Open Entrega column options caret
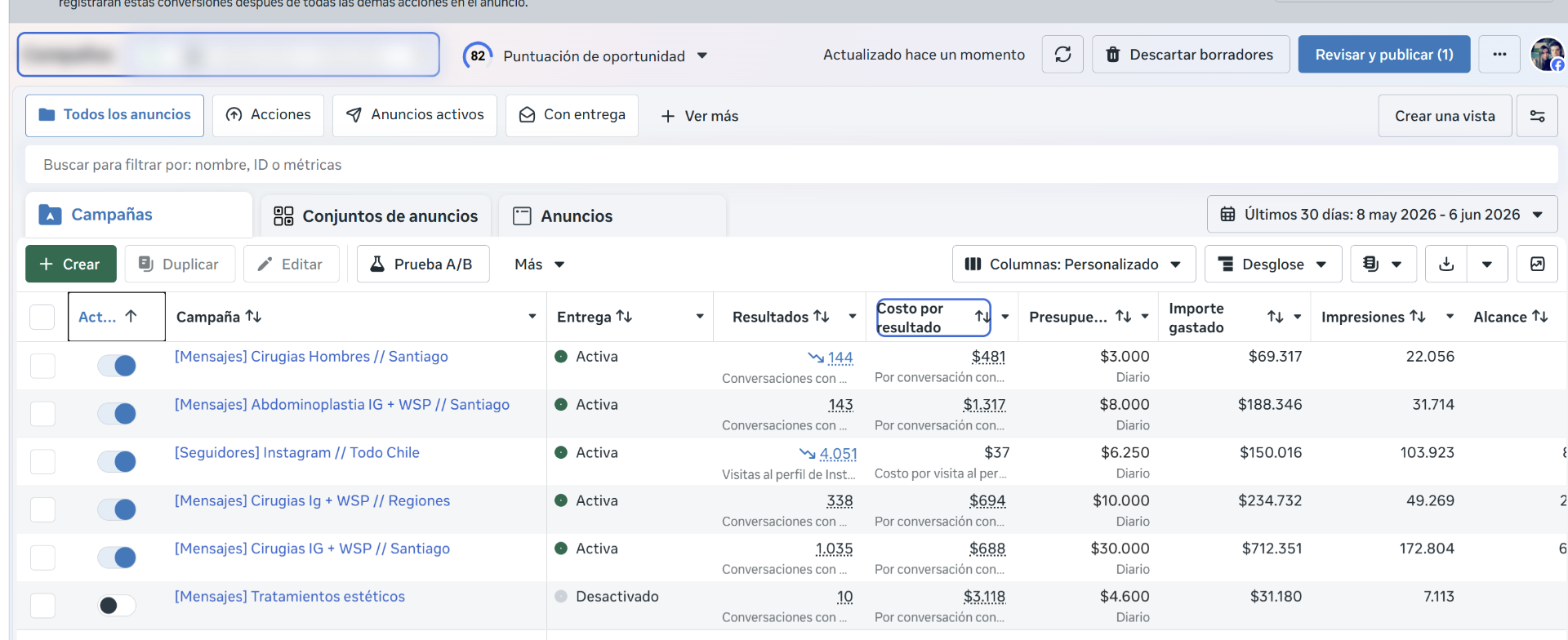Viewport: 1568px width, 640px height. (700, 317)
